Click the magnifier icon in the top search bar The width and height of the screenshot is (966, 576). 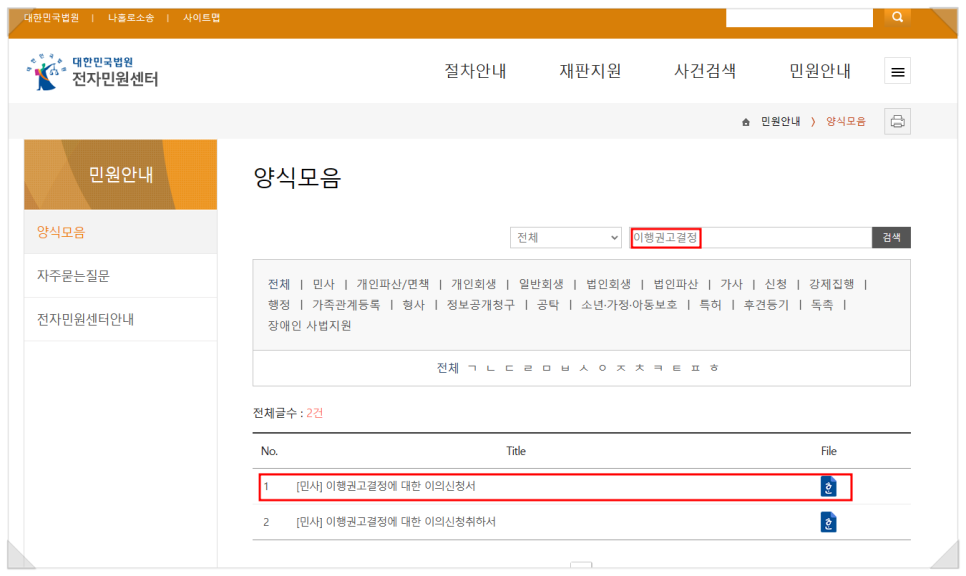point(896,16)
